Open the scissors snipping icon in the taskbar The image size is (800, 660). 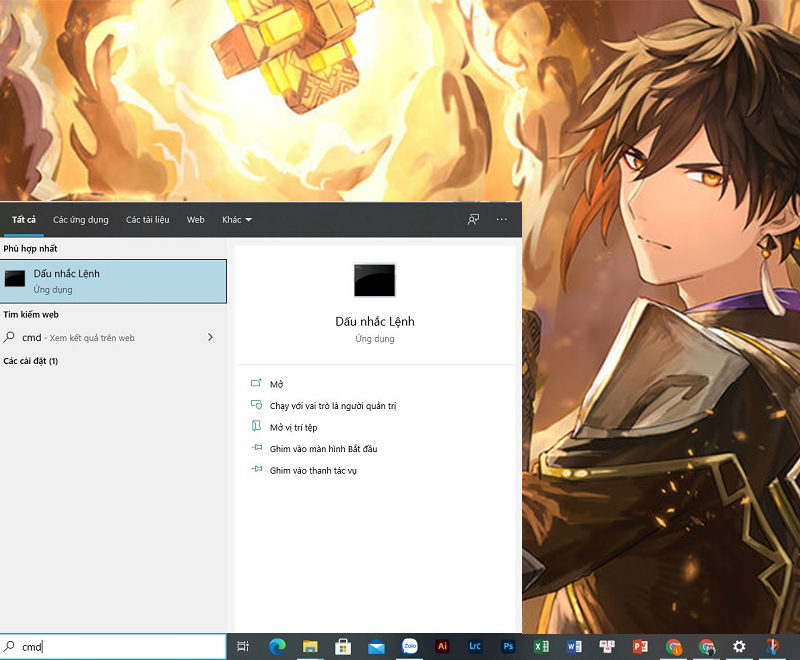coord(772,646)
